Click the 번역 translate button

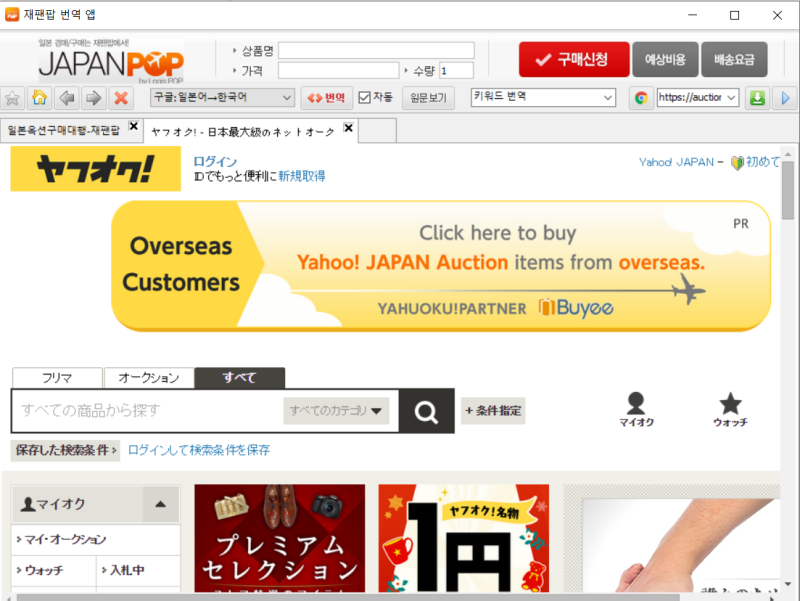click(327, 98)
